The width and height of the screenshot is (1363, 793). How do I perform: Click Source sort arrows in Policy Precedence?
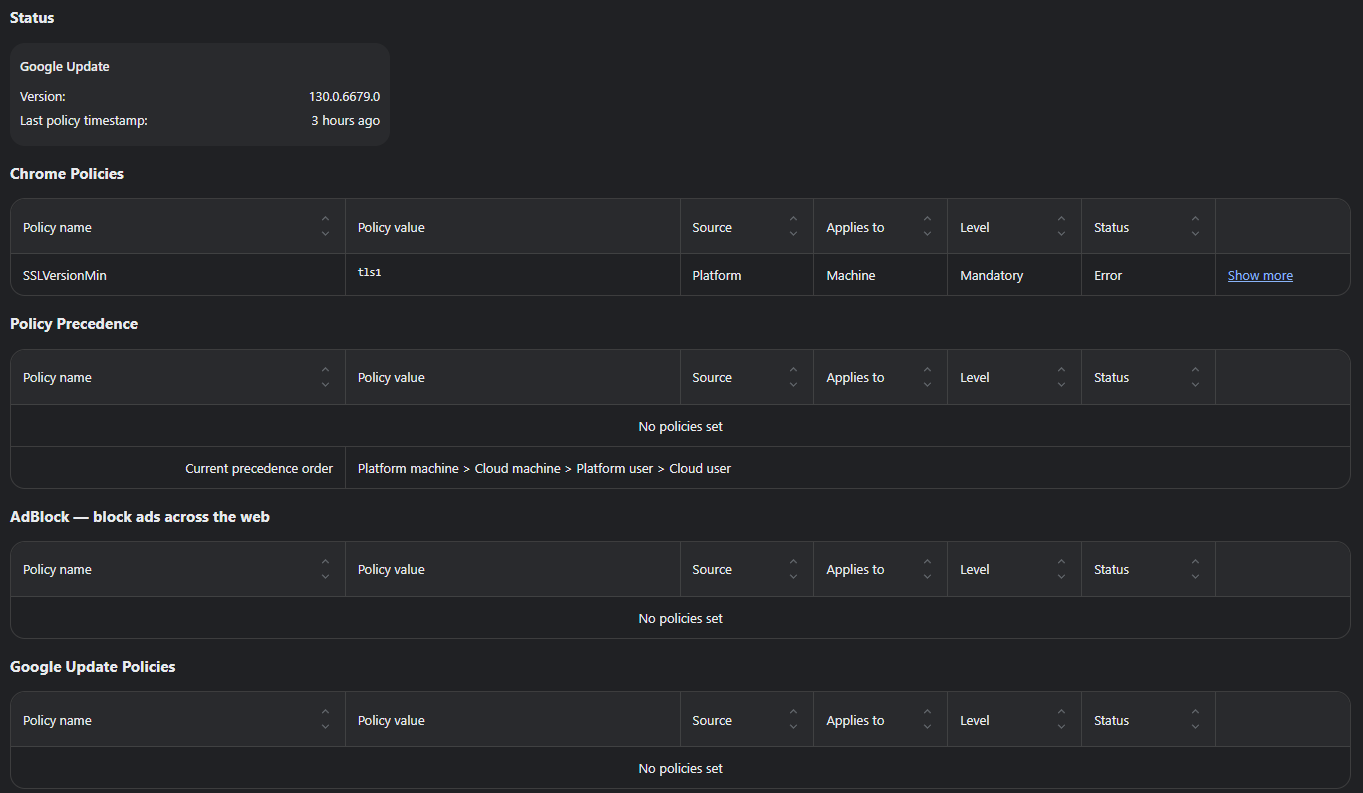[793, 377]
